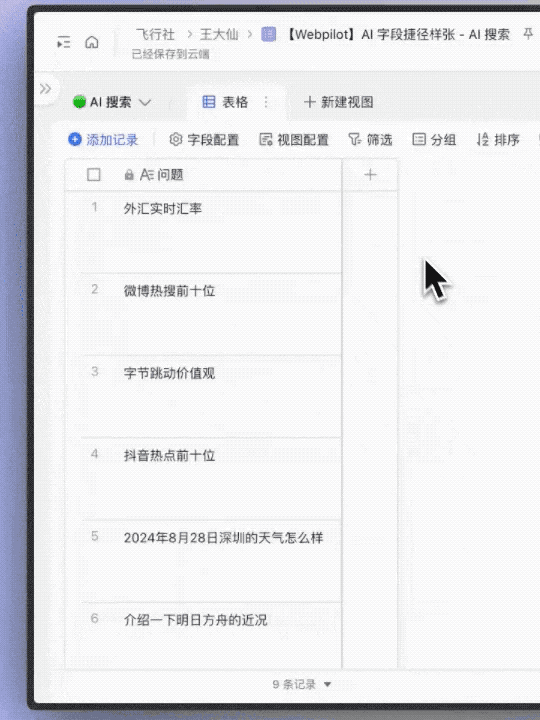540x720 pixels.
Task: Create a new view with 新建视图
Action: tap(339, 102)
